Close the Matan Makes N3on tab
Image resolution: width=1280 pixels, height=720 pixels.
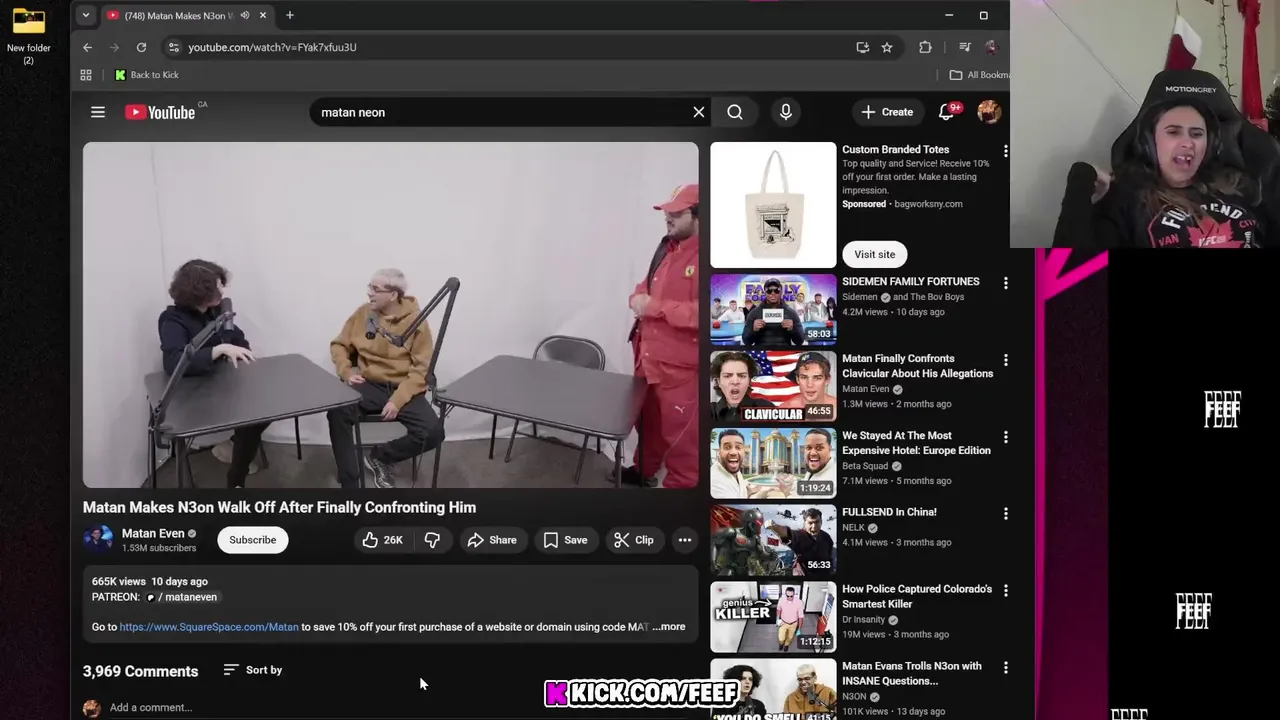tap(263, 15)
